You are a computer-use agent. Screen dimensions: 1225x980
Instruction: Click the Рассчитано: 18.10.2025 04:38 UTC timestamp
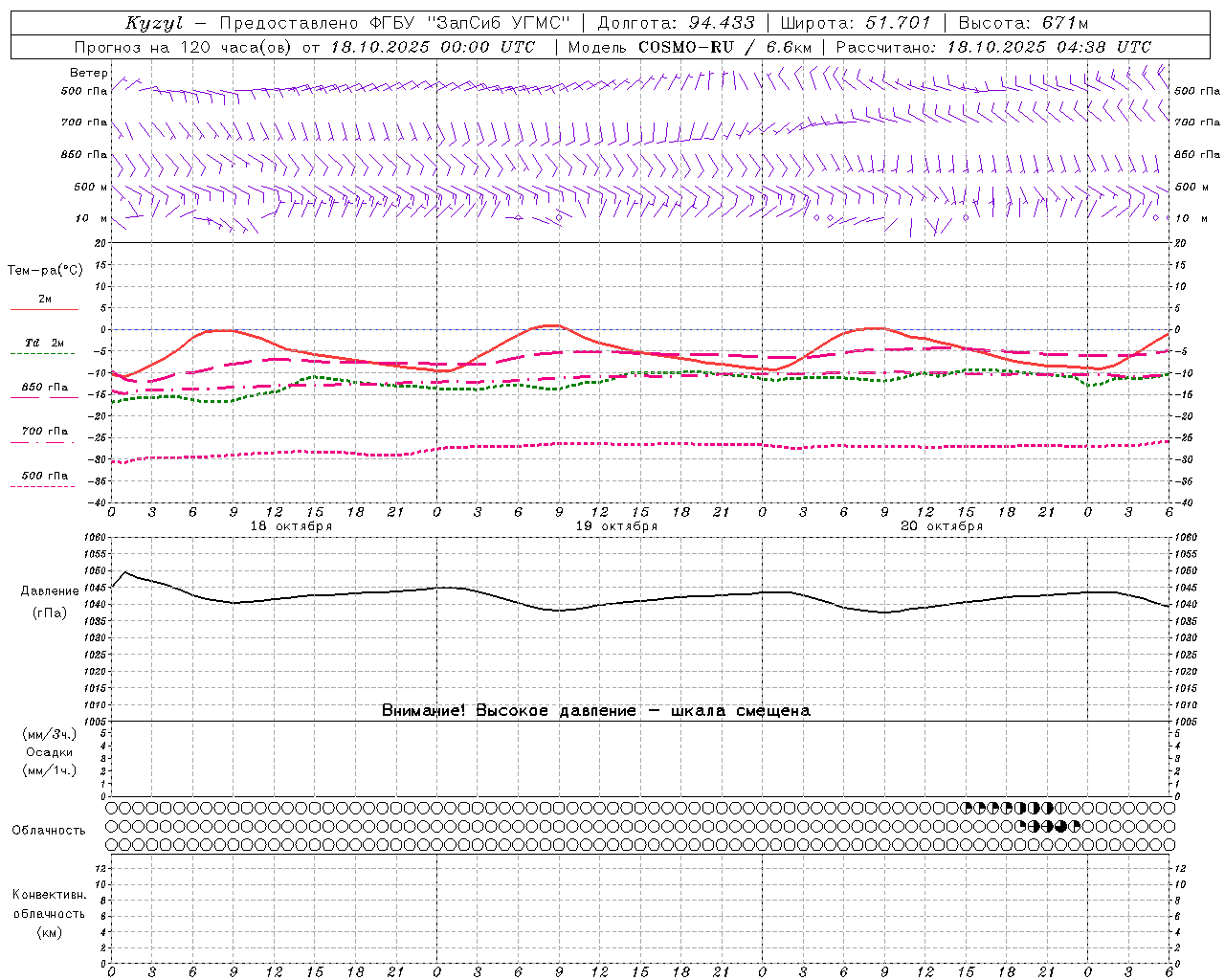pyautogui.click(x=993, y=47)
